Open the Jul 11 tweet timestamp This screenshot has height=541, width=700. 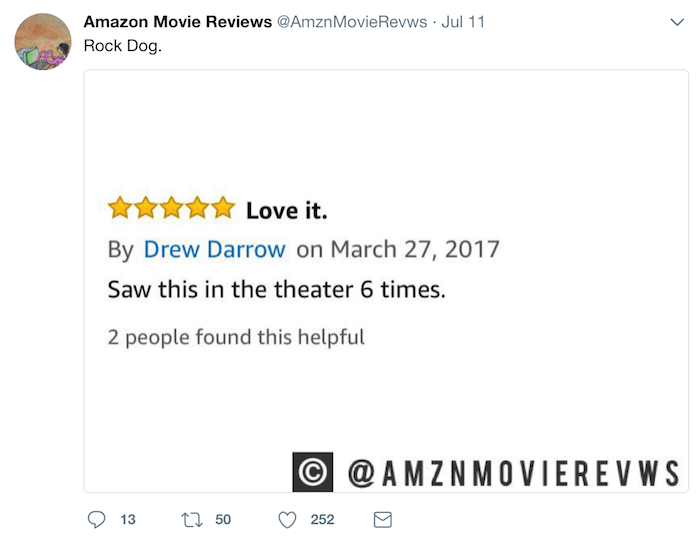(463, 21)
